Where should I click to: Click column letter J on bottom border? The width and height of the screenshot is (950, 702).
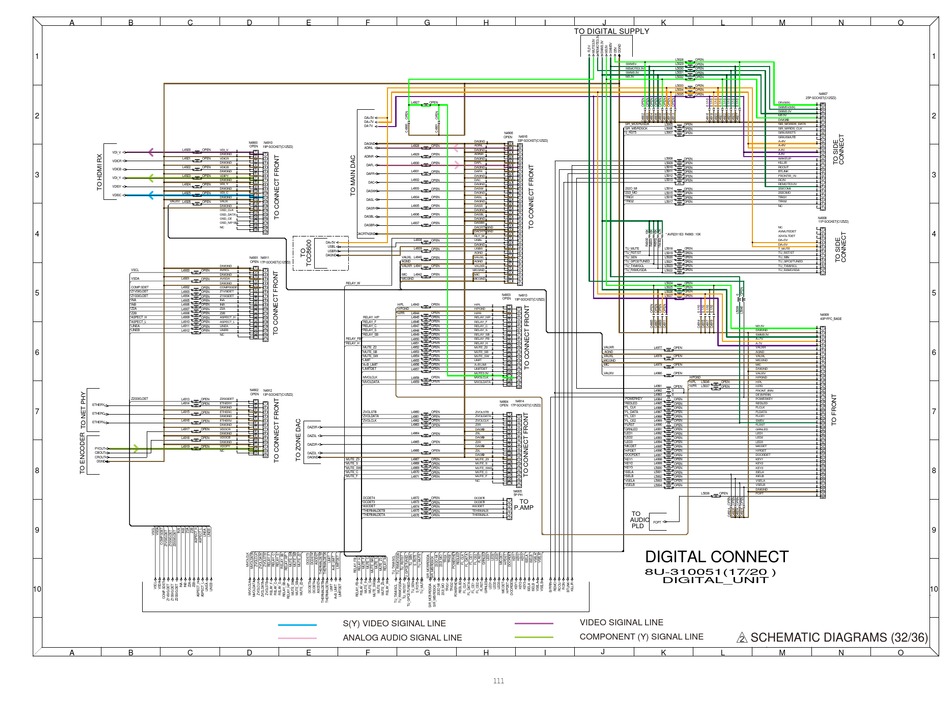[603, 653]
